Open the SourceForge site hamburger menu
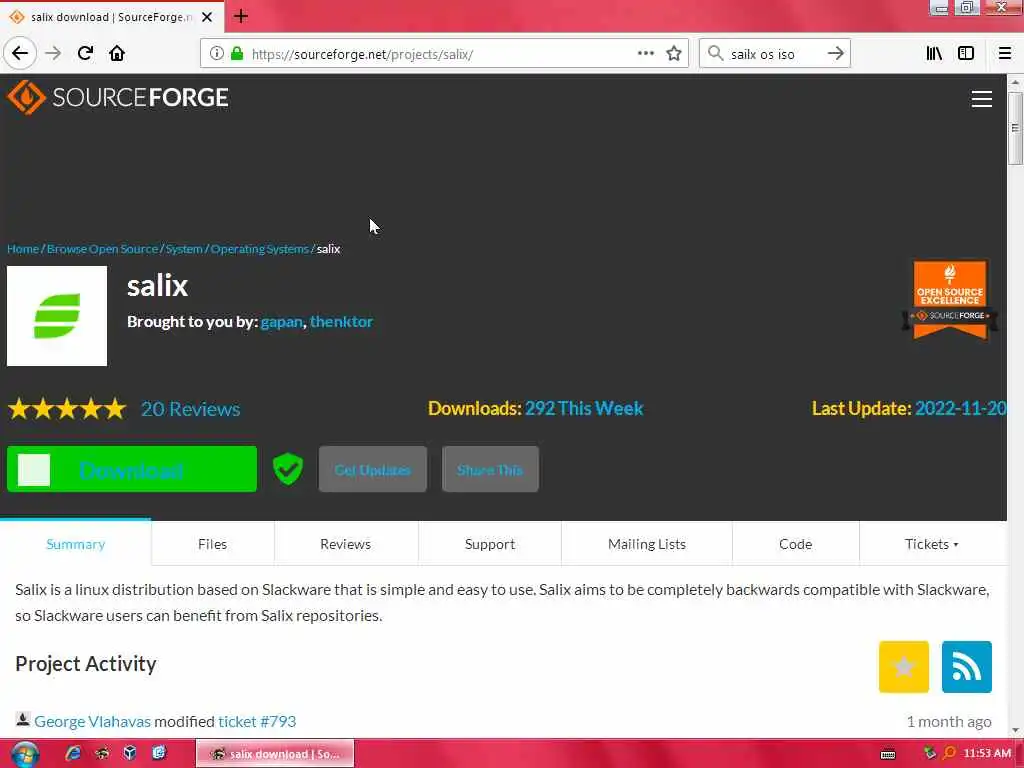Screen dimensions: 1024x768 pyautogui.click(x=982, y=99)
